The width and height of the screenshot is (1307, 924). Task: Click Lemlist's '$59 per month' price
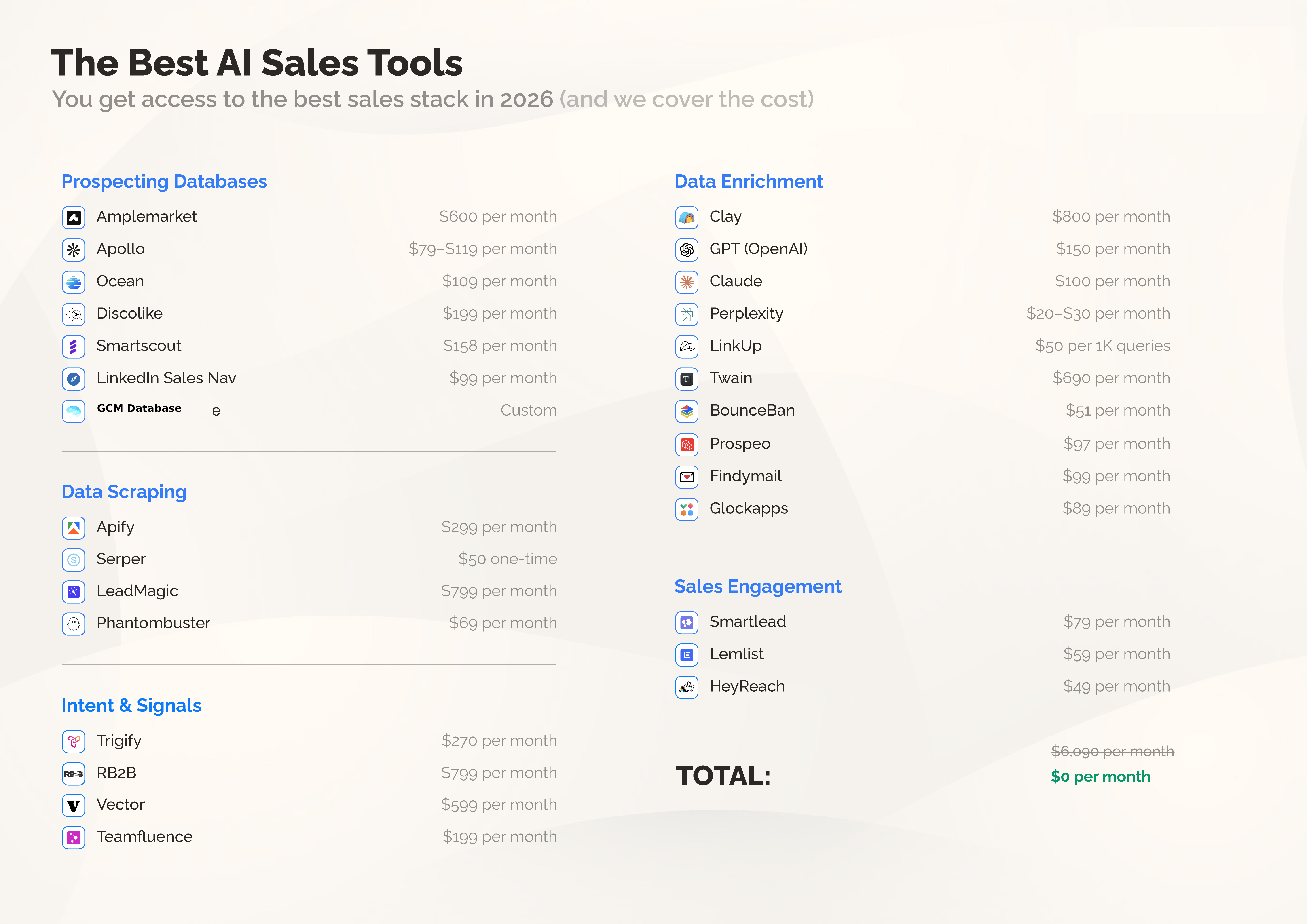tap(1117, 654)
